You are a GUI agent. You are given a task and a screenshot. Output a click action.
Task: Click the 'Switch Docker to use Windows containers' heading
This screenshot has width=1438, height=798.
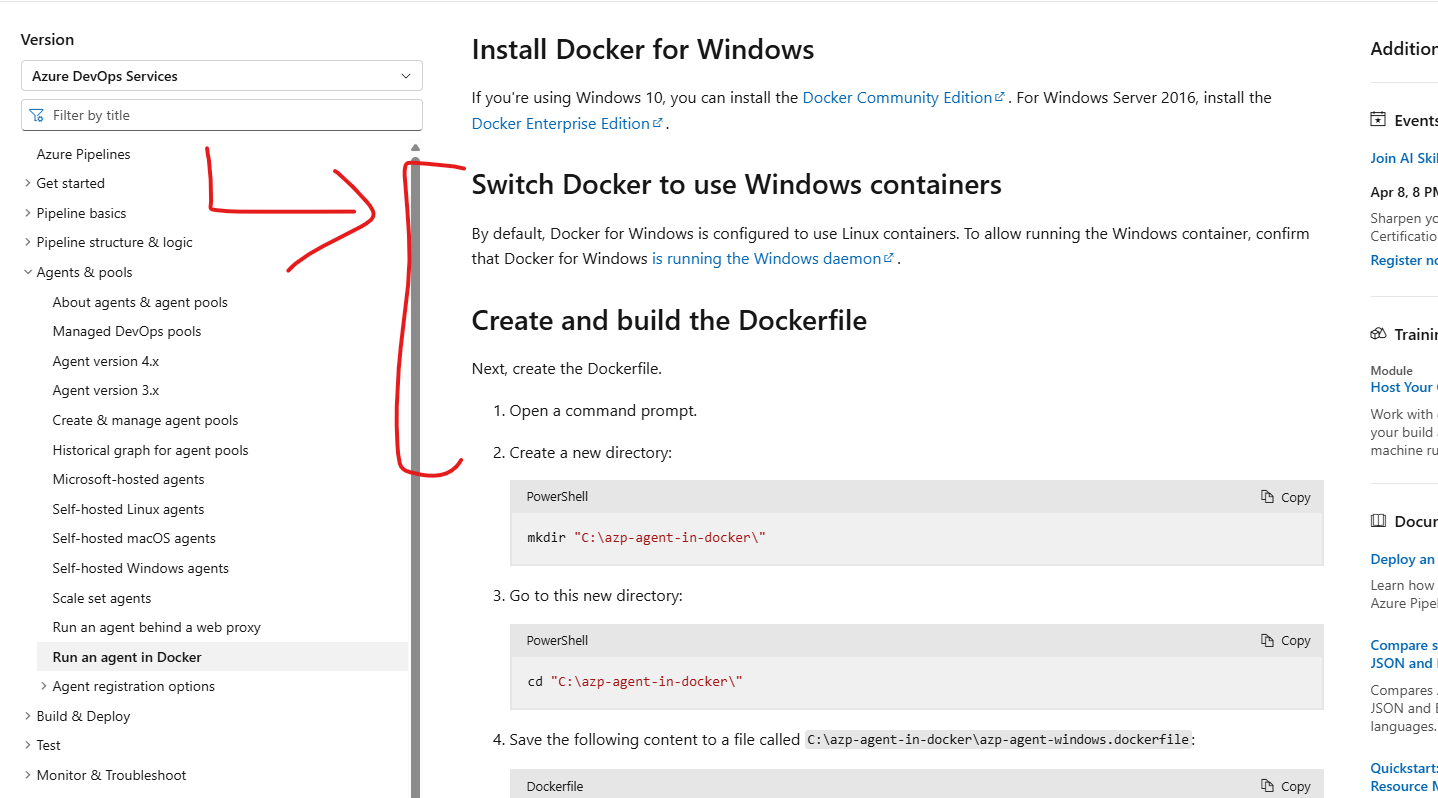click(x=737, y=185)
